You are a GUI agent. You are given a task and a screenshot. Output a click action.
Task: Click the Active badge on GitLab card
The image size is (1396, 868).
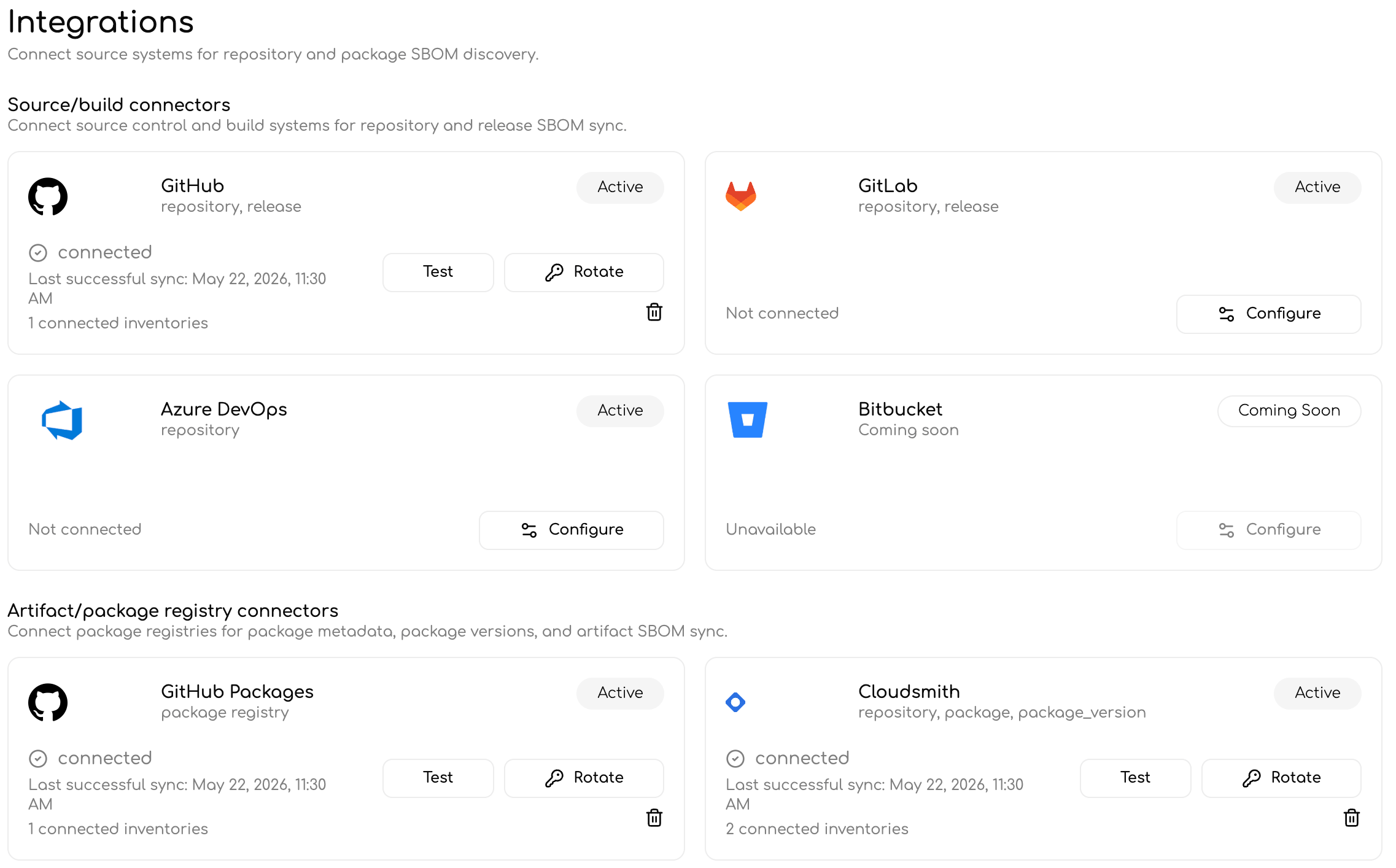coord(1317,187)
